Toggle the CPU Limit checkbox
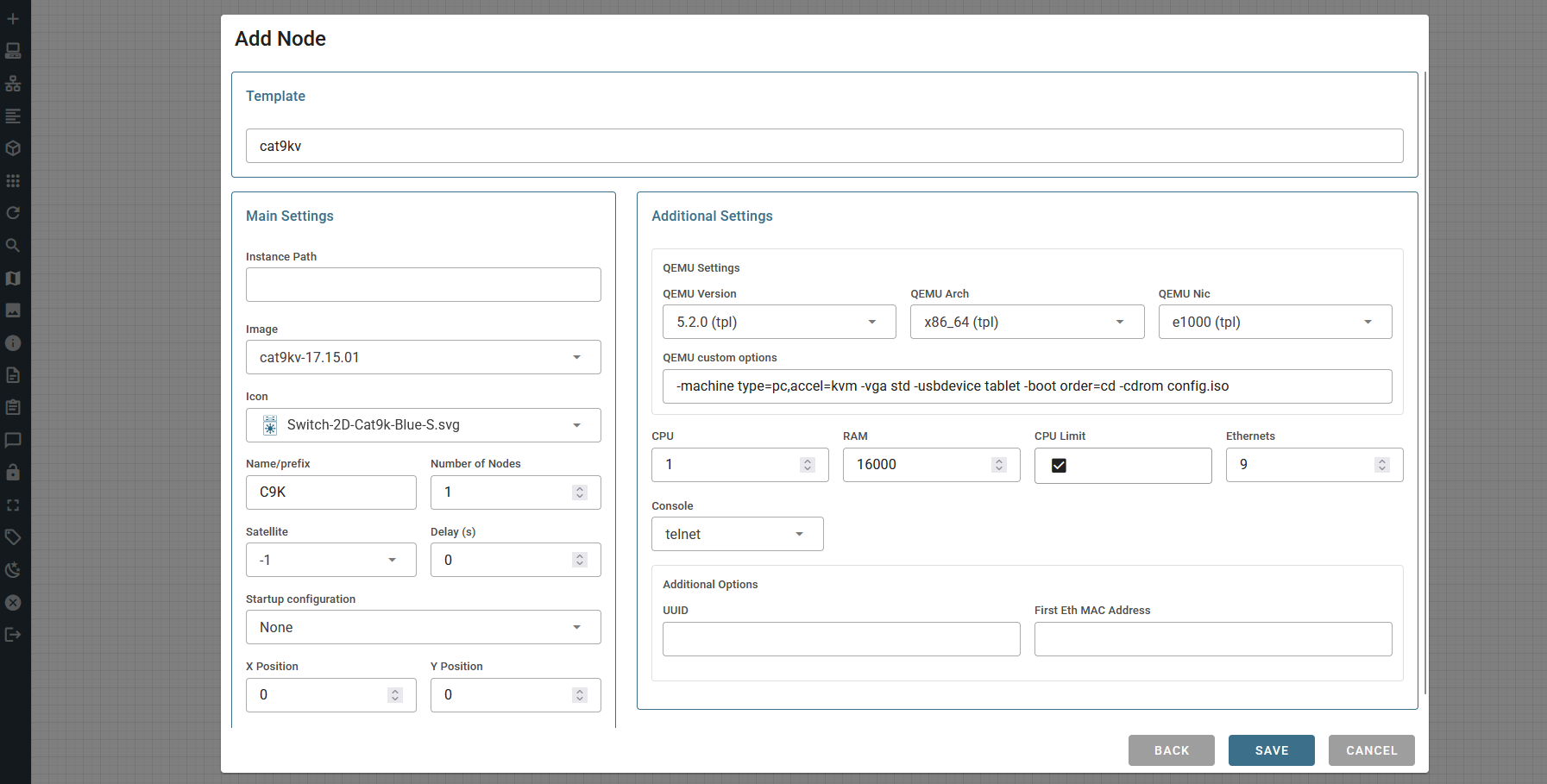Viewport: 1547px width, 784px height. pos(1059,466)
